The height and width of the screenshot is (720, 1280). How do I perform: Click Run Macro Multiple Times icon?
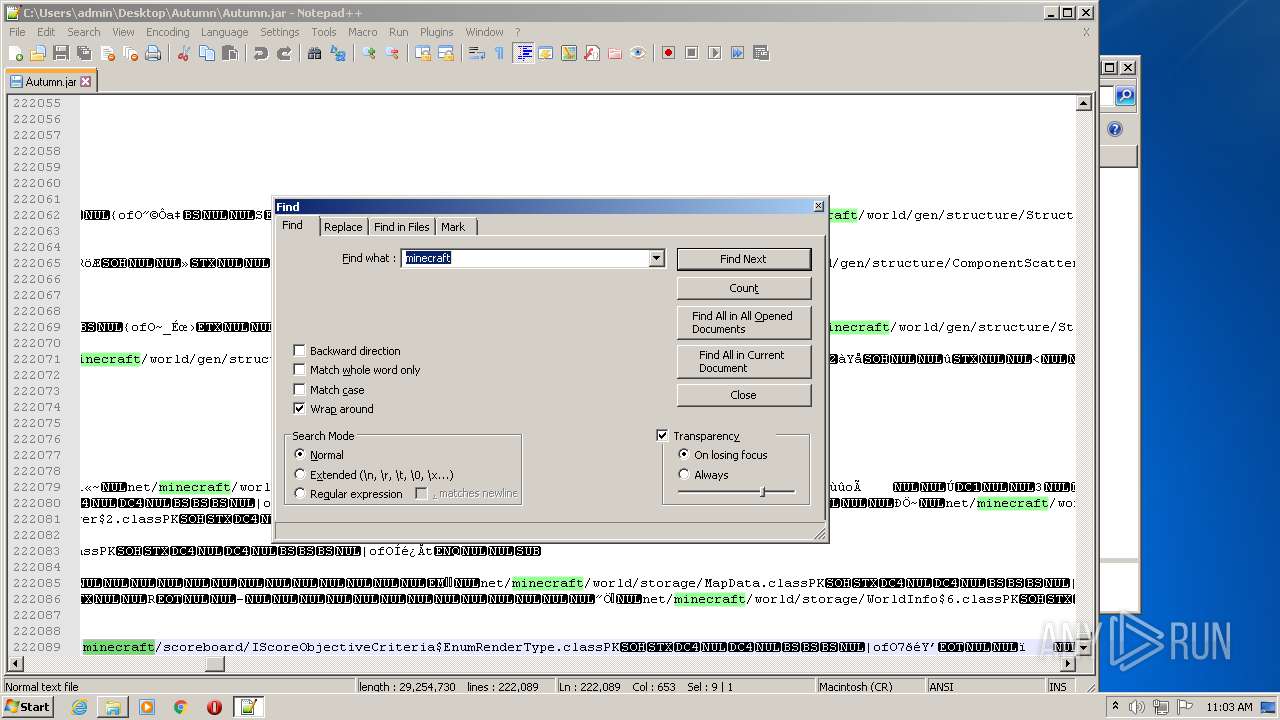pos(738,53)
